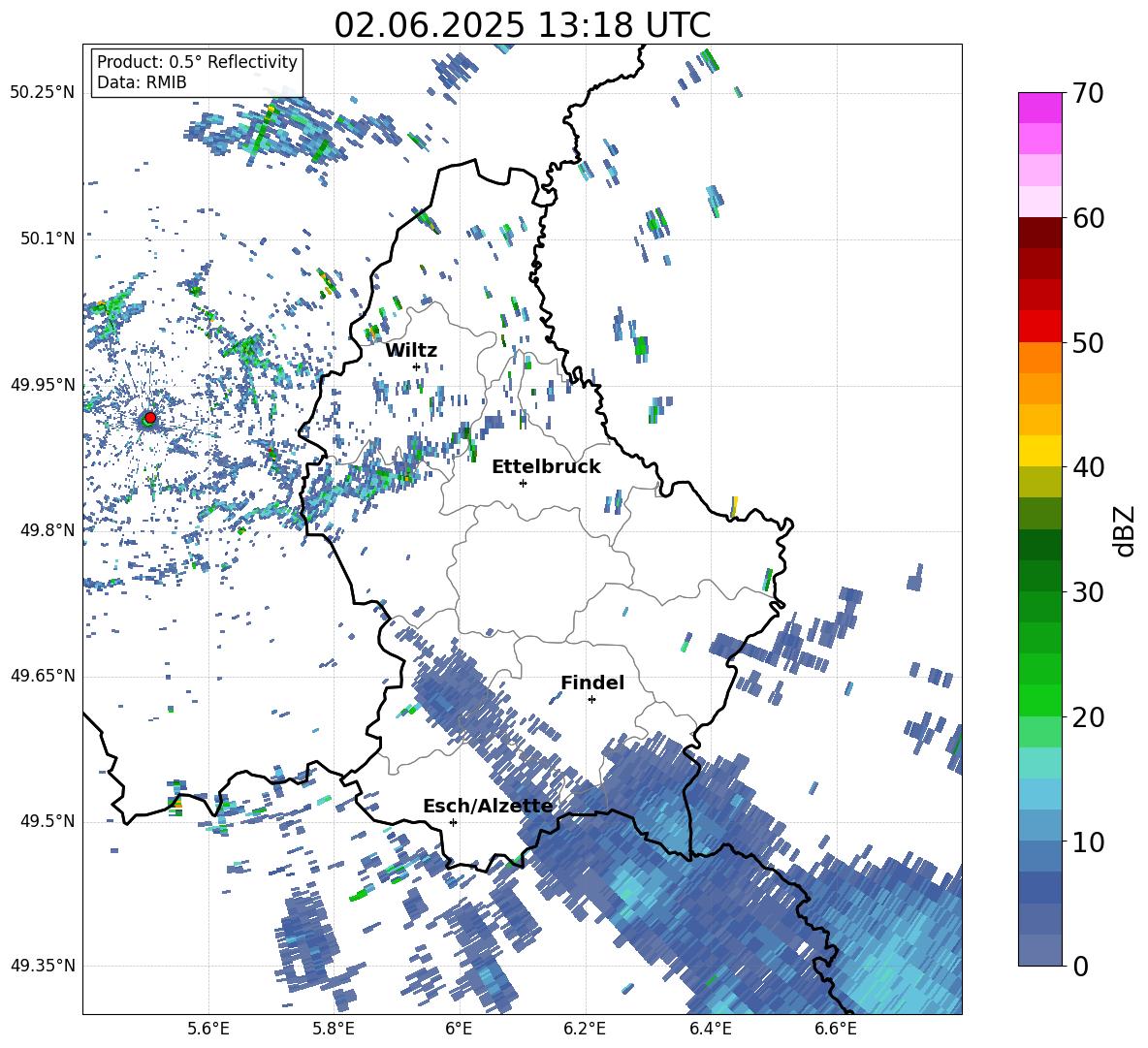The width and height of the screenshot is (1148, 1048).
Task: Select the Ettelbruck city label
Action: pyautogui.click(x=546, y=467)
